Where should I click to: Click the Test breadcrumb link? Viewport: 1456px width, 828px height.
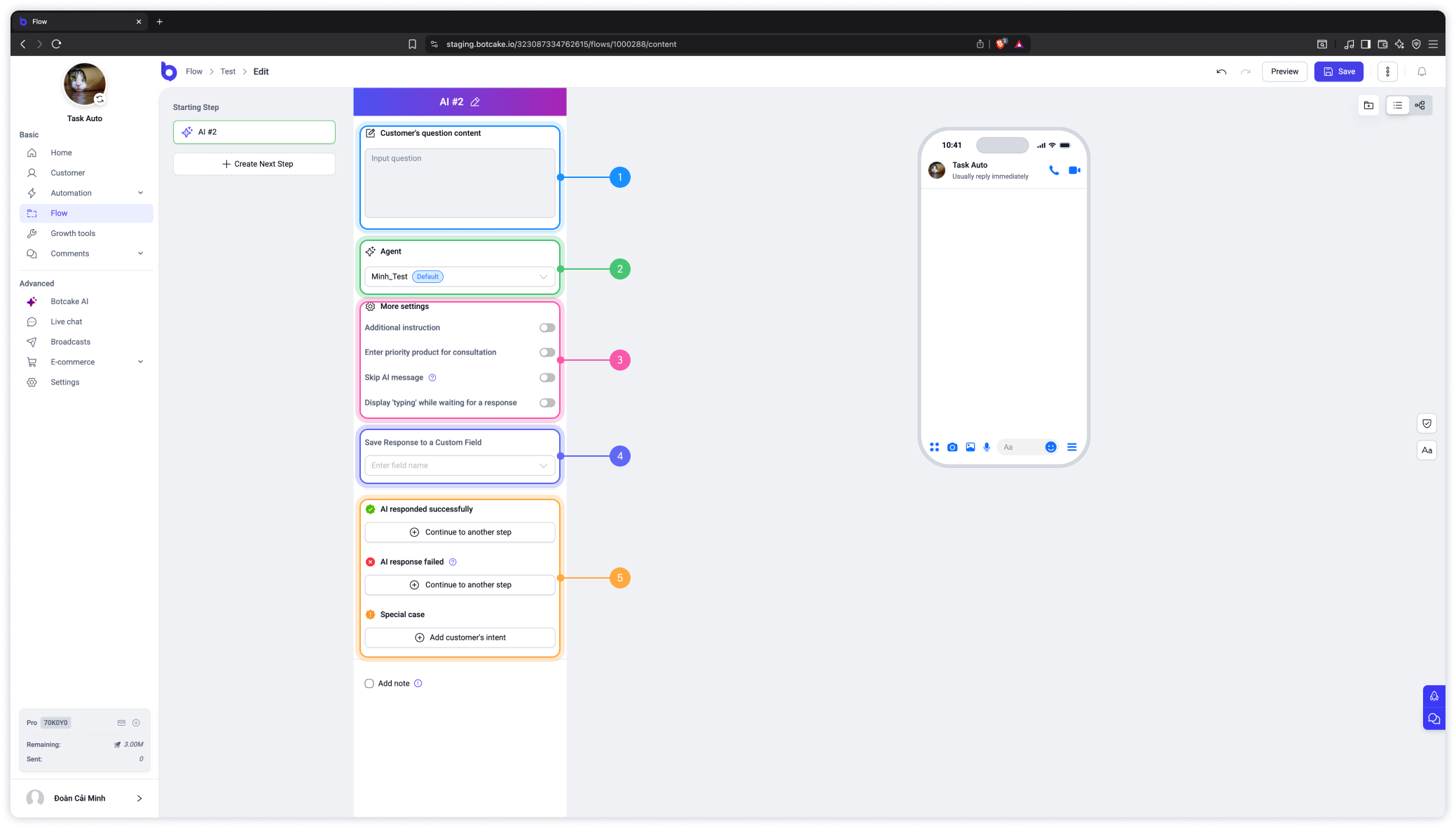(228, 71)
